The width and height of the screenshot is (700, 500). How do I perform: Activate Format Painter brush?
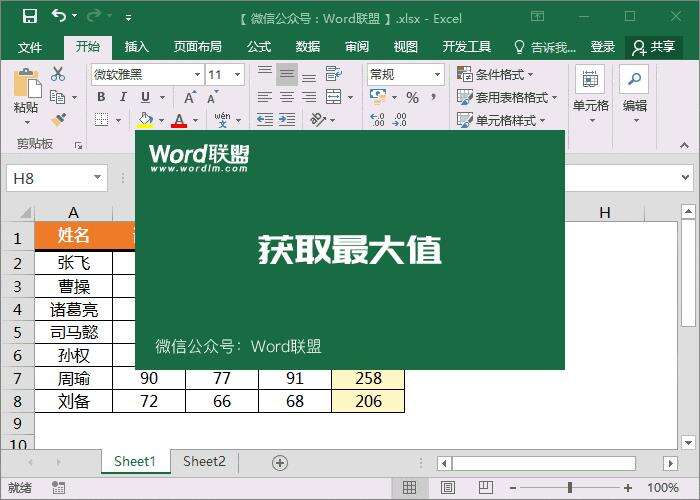[58, 120]
